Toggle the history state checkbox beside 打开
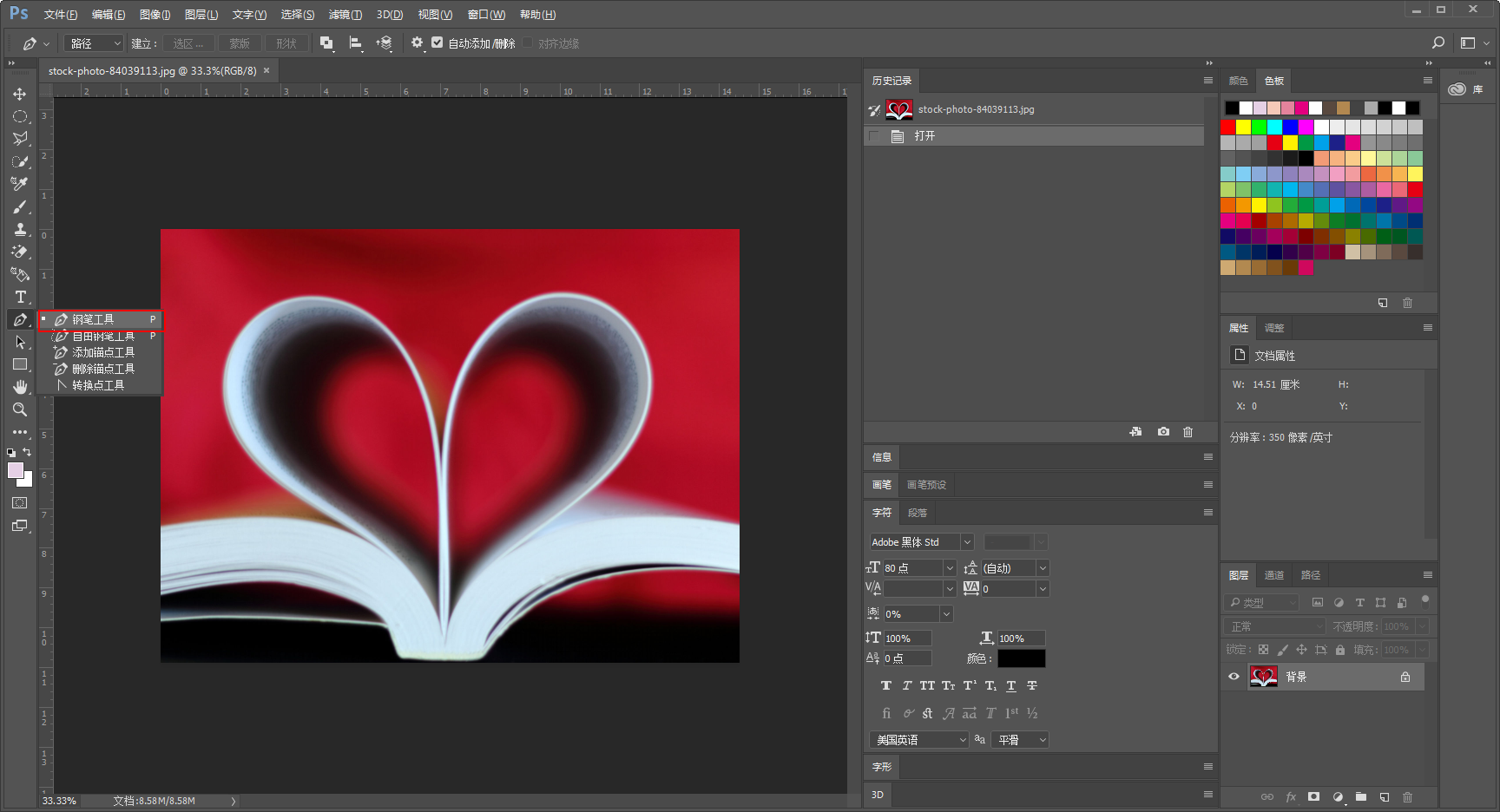 tap(874, 136)
